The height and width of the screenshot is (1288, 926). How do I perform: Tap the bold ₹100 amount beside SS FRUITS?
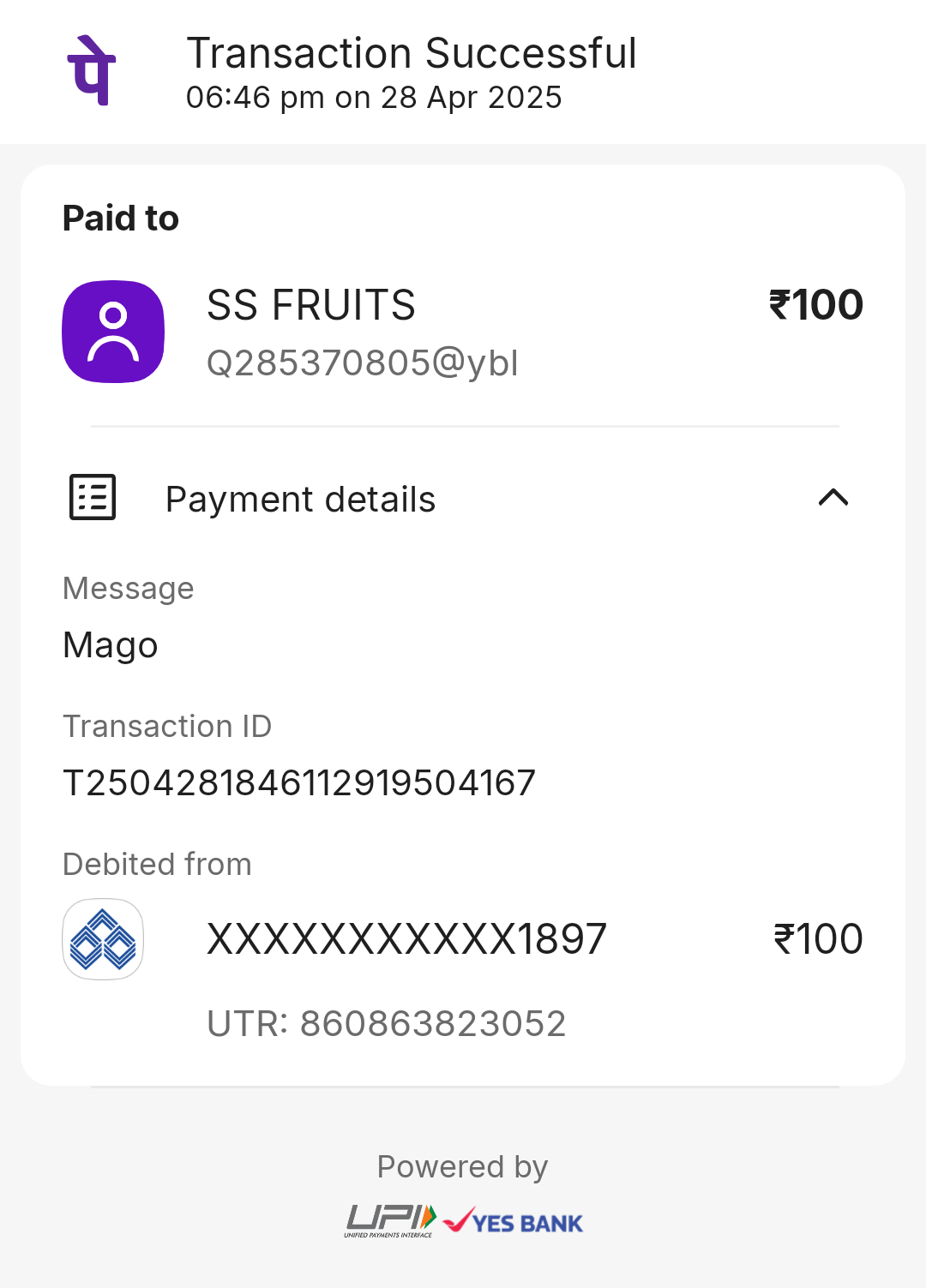pos(815,305)
